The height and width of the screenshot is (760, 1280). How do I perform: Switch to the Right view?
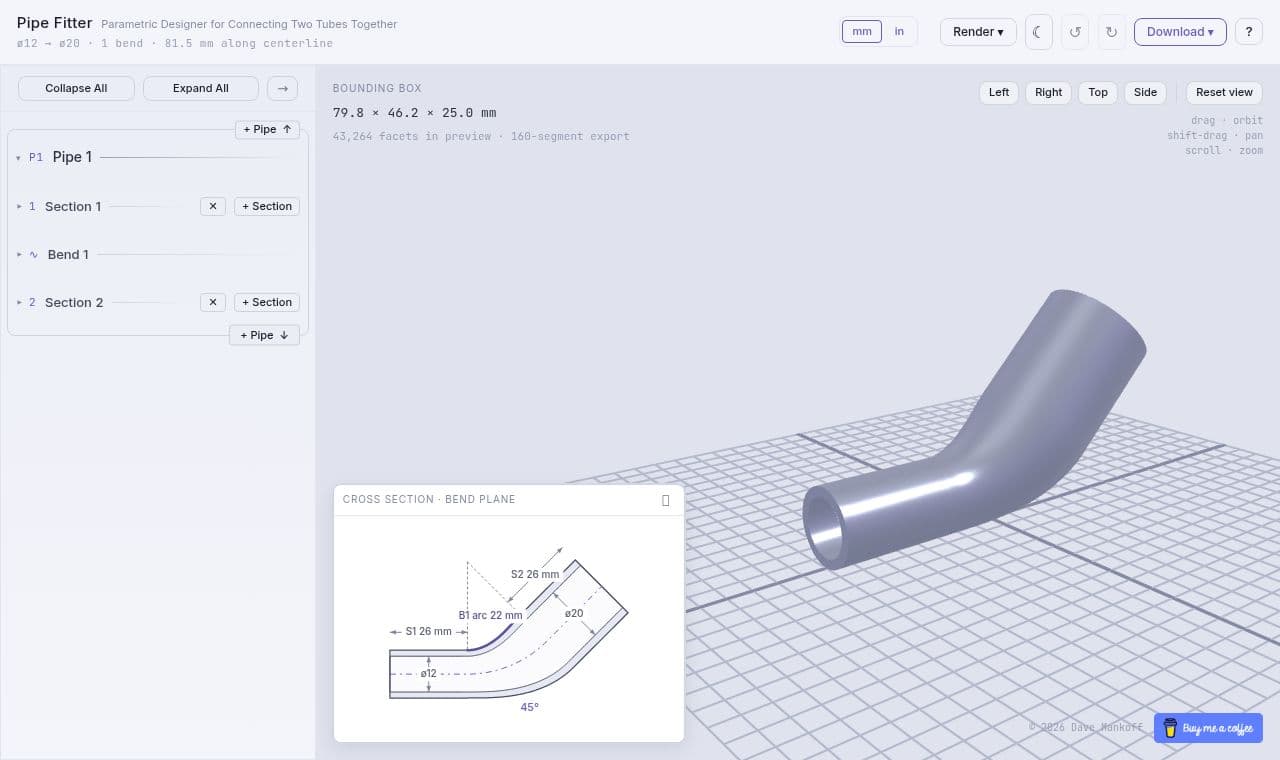[x=1048, y=92]
